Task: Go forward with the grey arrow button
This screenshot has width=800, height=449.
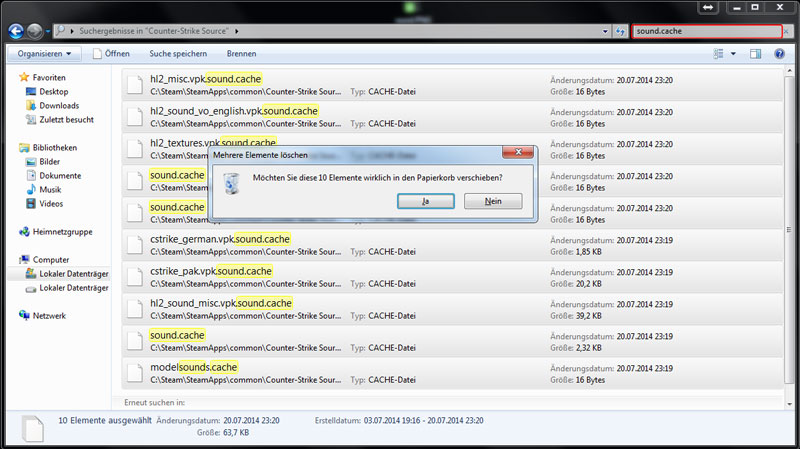Action: tap(35, 31)
